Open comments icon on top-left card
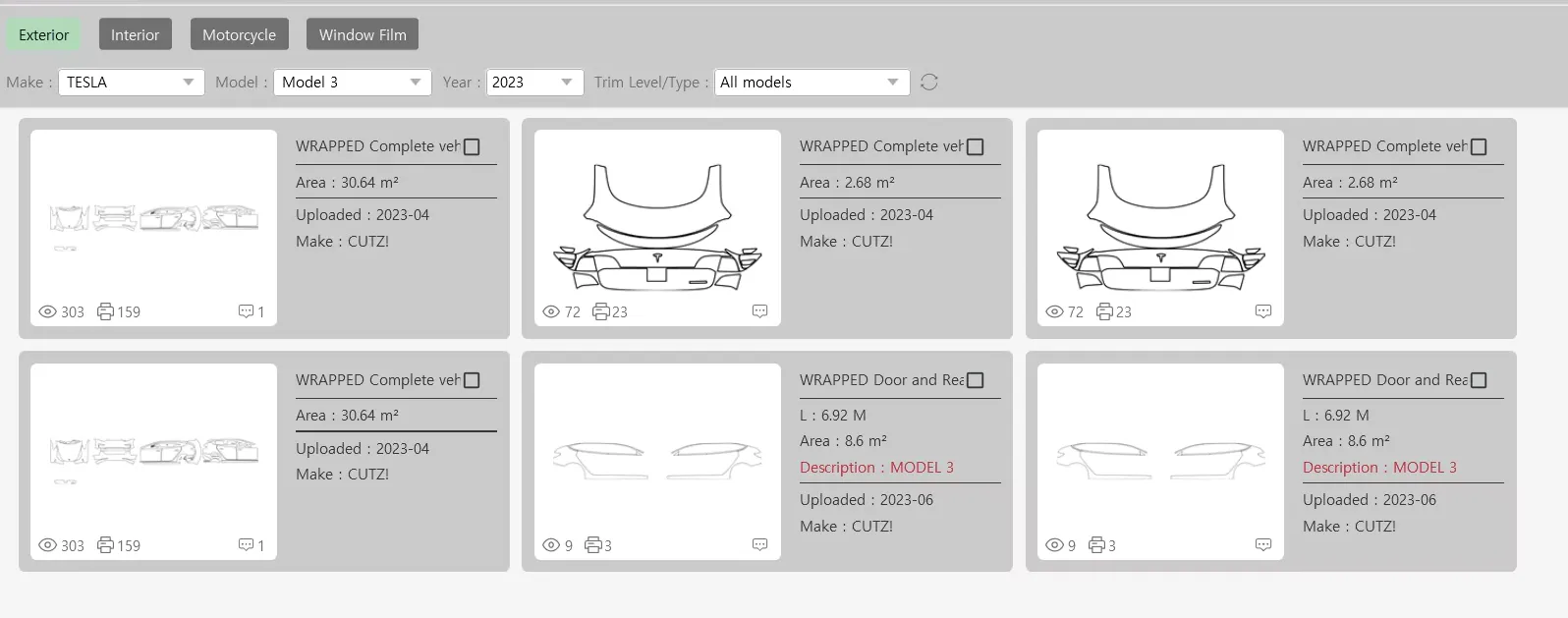Viewport: 1568px width, 618px height. 246,311
